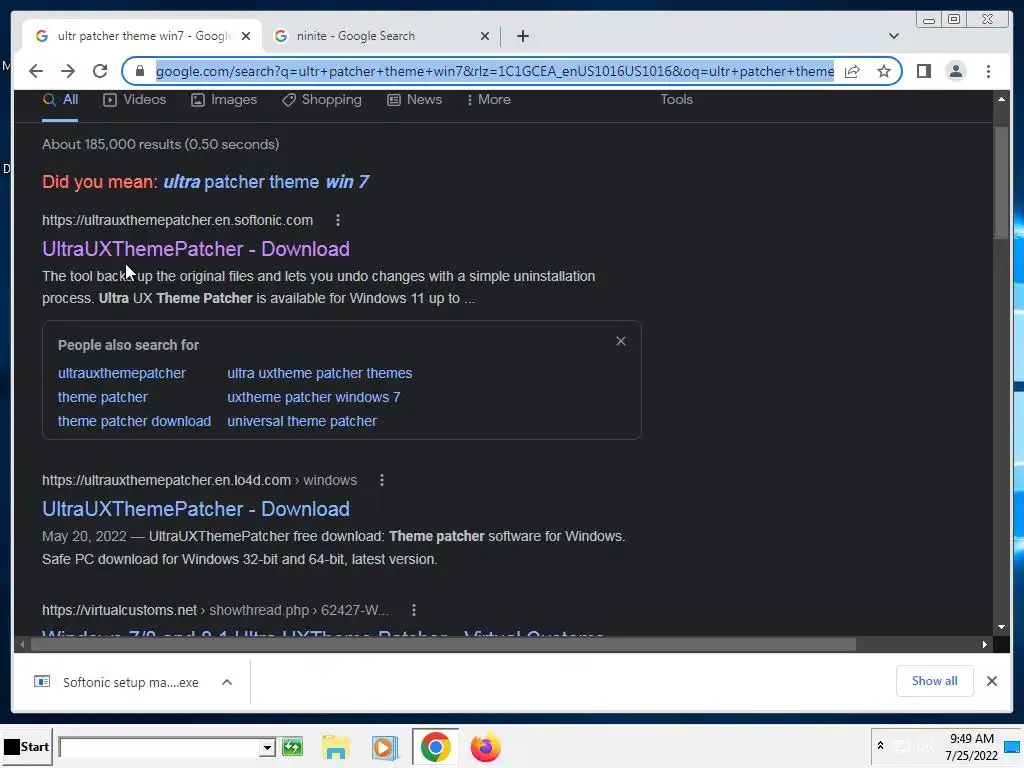Expand the Softonic download options chevron
Image resolution: width=1024 pixels, height=768 pixels.
pos(227,682)
